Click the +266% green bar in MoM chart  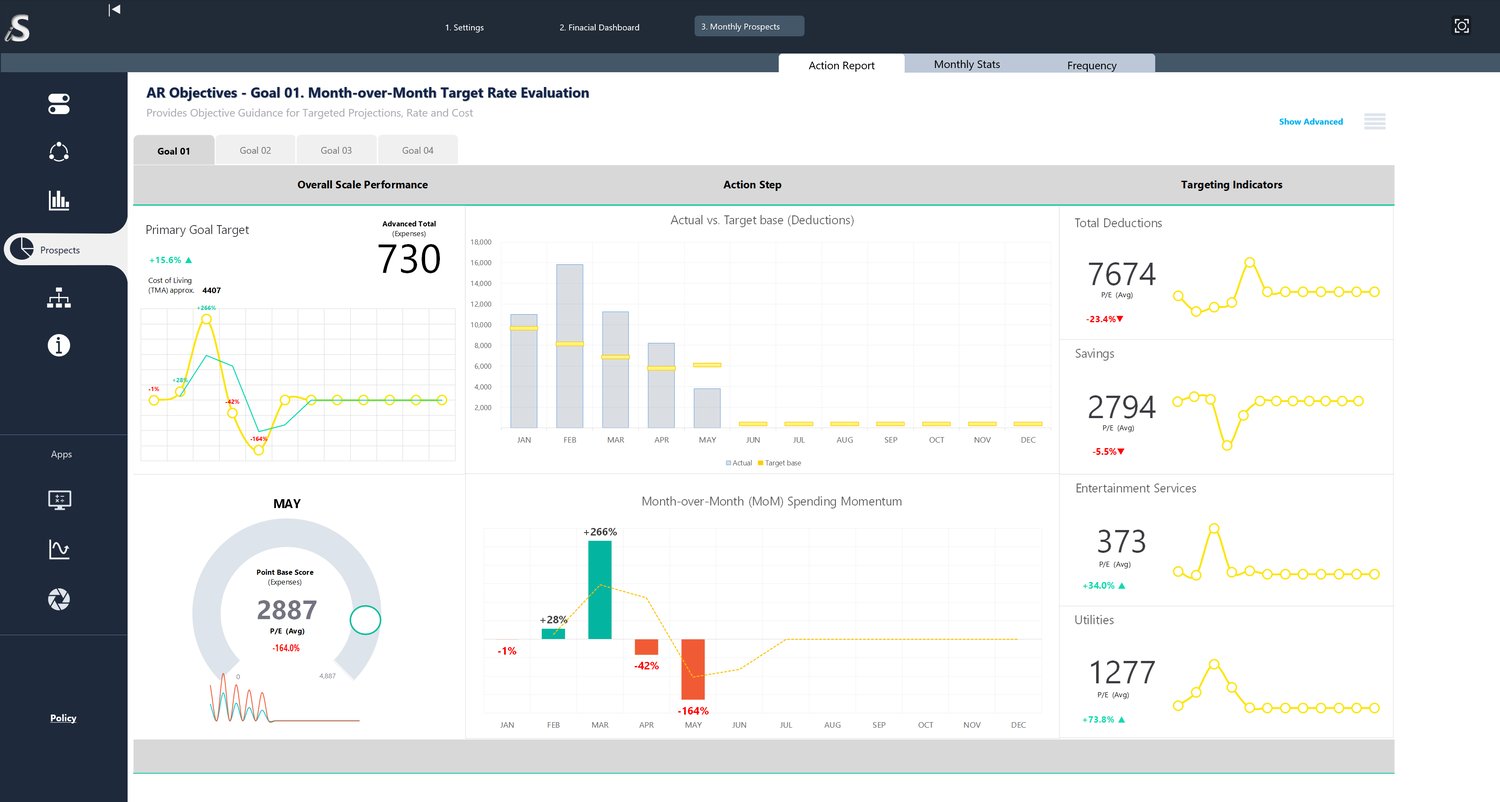tap(600, 590)
